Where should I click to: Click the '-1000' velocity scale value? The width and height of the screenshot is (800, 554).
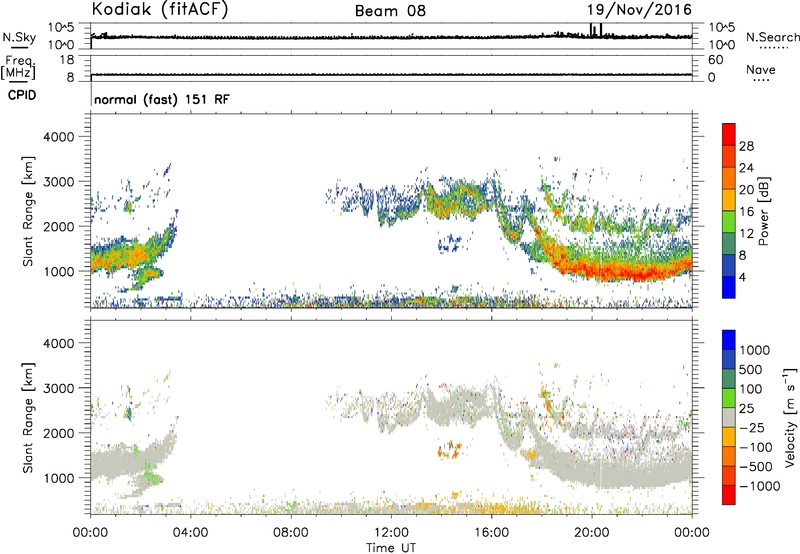[759, 486]
